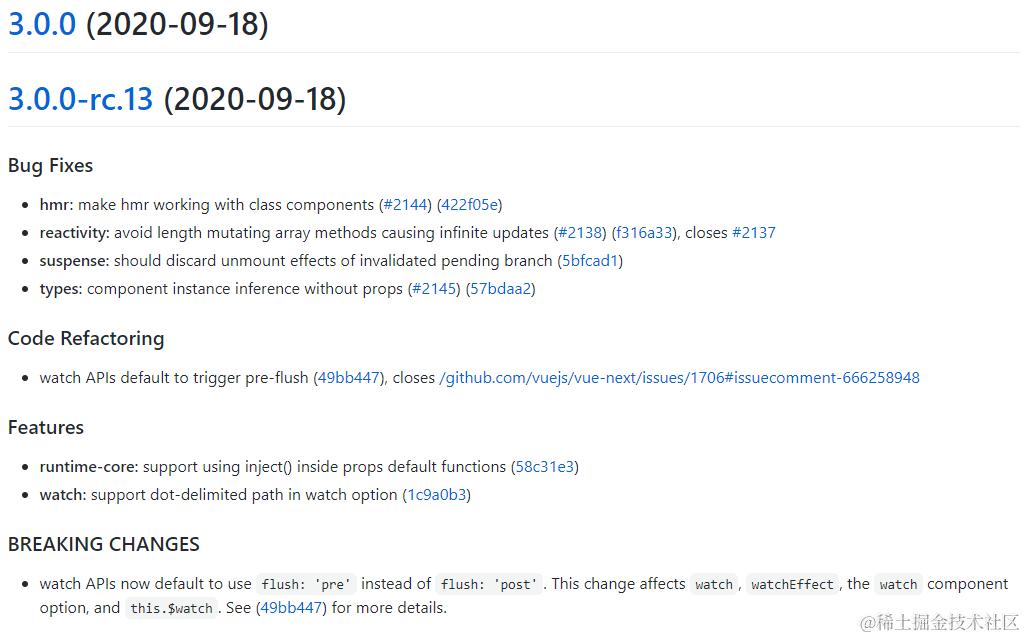The width and height of the screenshot is (1026, 639).
Task: Open commit 5bfcad1 in suspense fix
Action: (590, 261)
